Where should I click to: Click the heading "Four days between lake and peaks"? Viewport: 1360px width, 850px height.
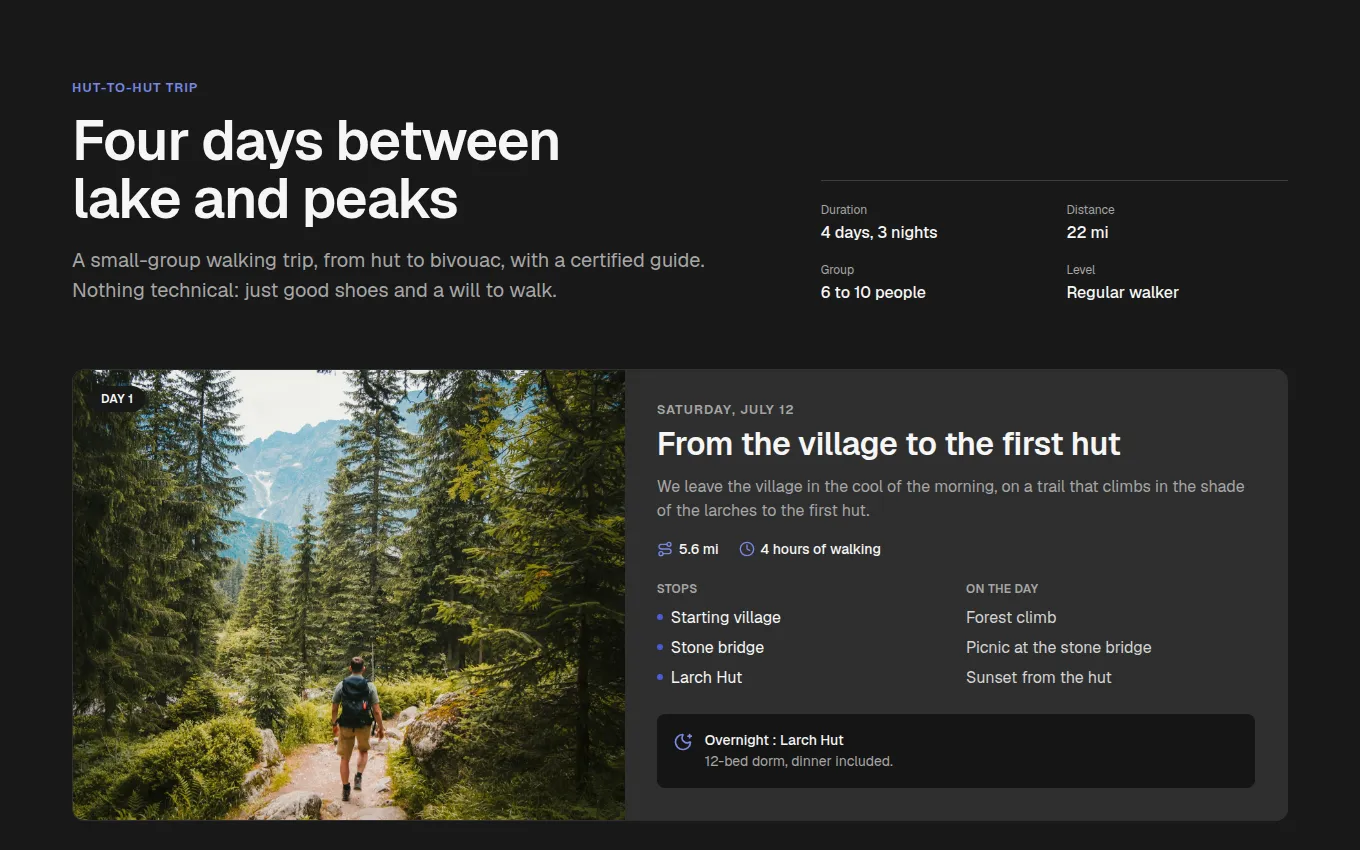[316, 169]
